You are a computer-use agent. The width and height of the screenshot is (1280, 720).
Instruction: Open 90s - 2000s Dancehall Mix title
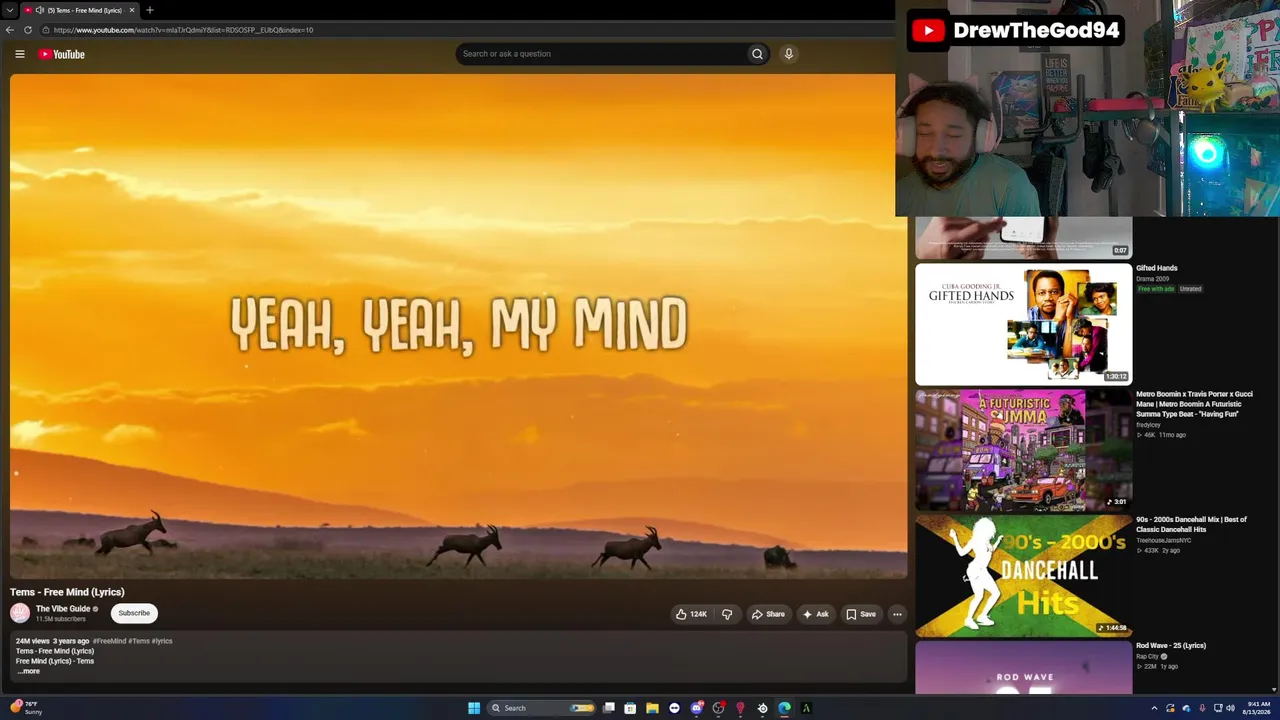click(1192, 524)
